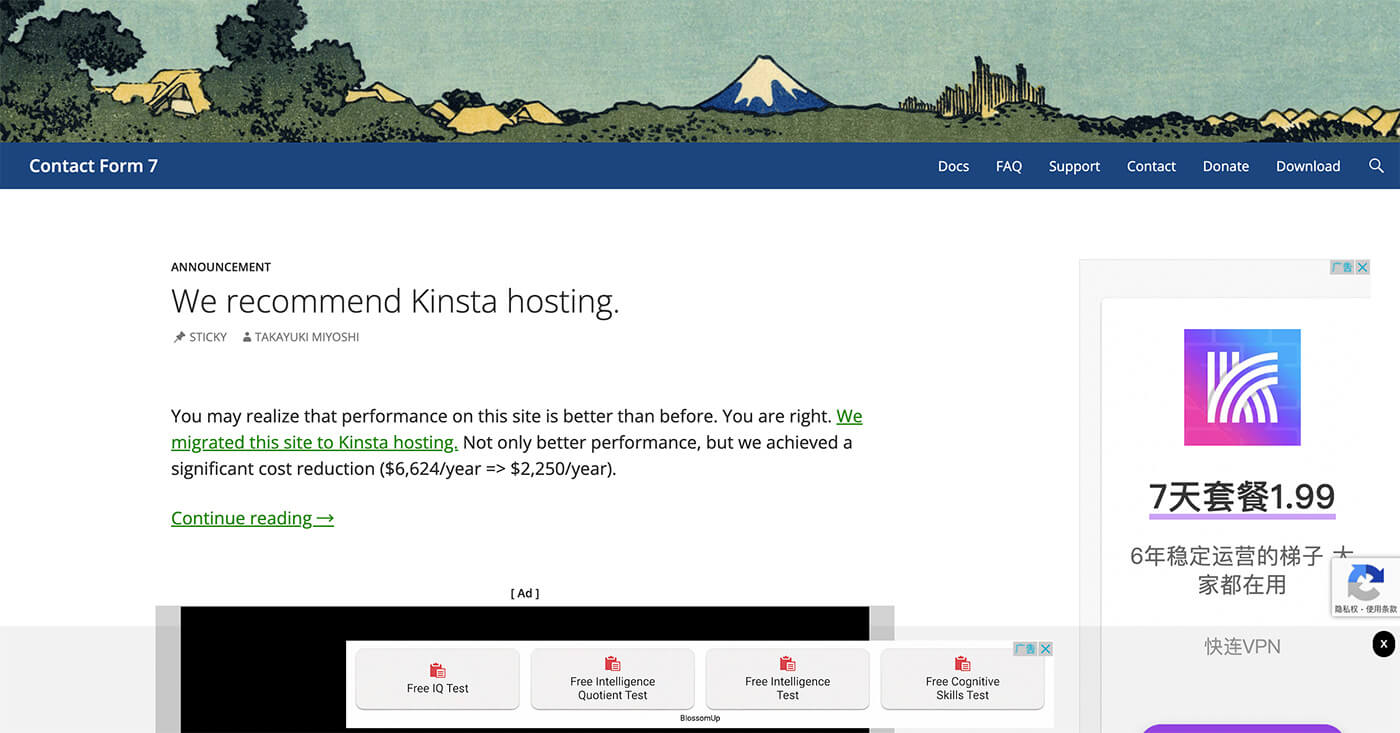Screen dimensions: 1400x733
Task: Click the '快连VPN' ad text
Action: tap(1242, 647)
